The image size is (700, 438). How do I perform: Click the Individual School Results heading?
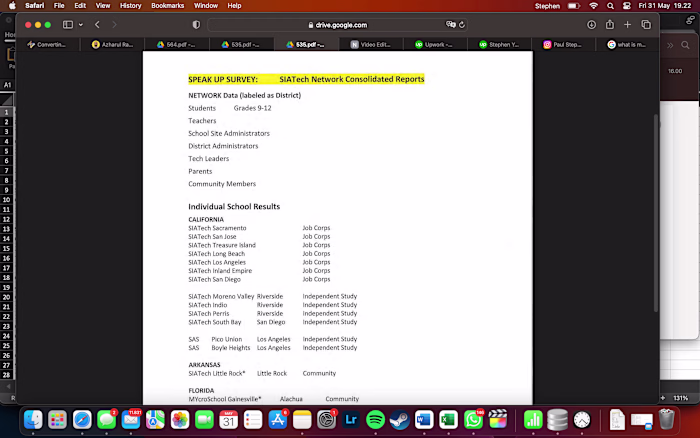click(x=234, y=206)
